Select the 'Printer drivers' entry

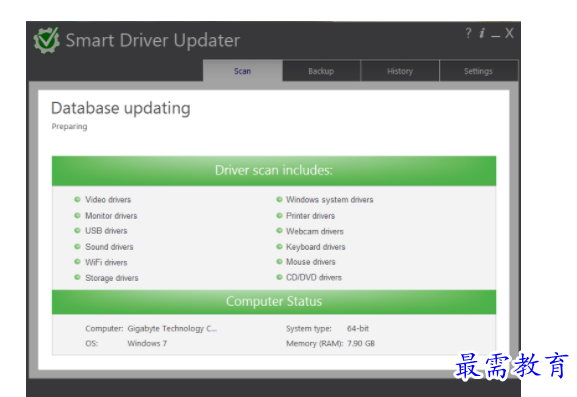tap(311, 216)
